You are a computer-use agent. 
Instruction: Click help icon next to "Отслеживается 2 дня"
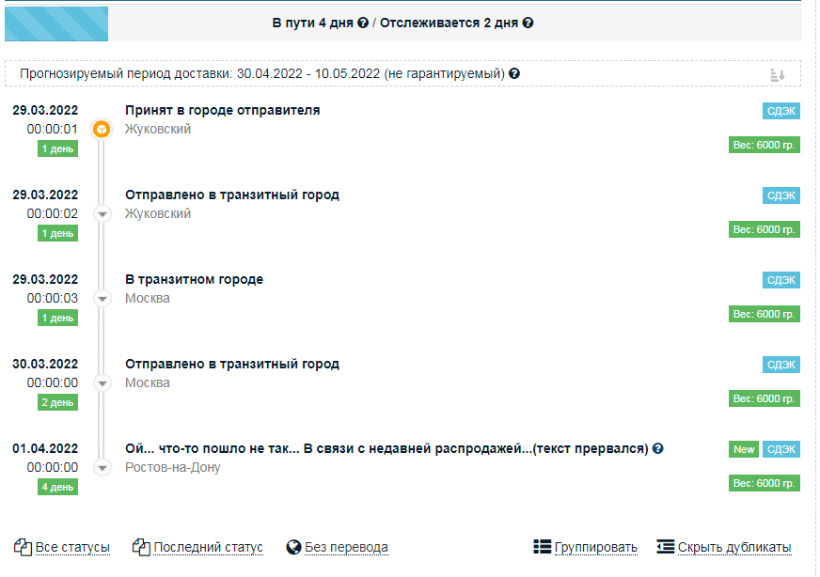click(528, 22)
